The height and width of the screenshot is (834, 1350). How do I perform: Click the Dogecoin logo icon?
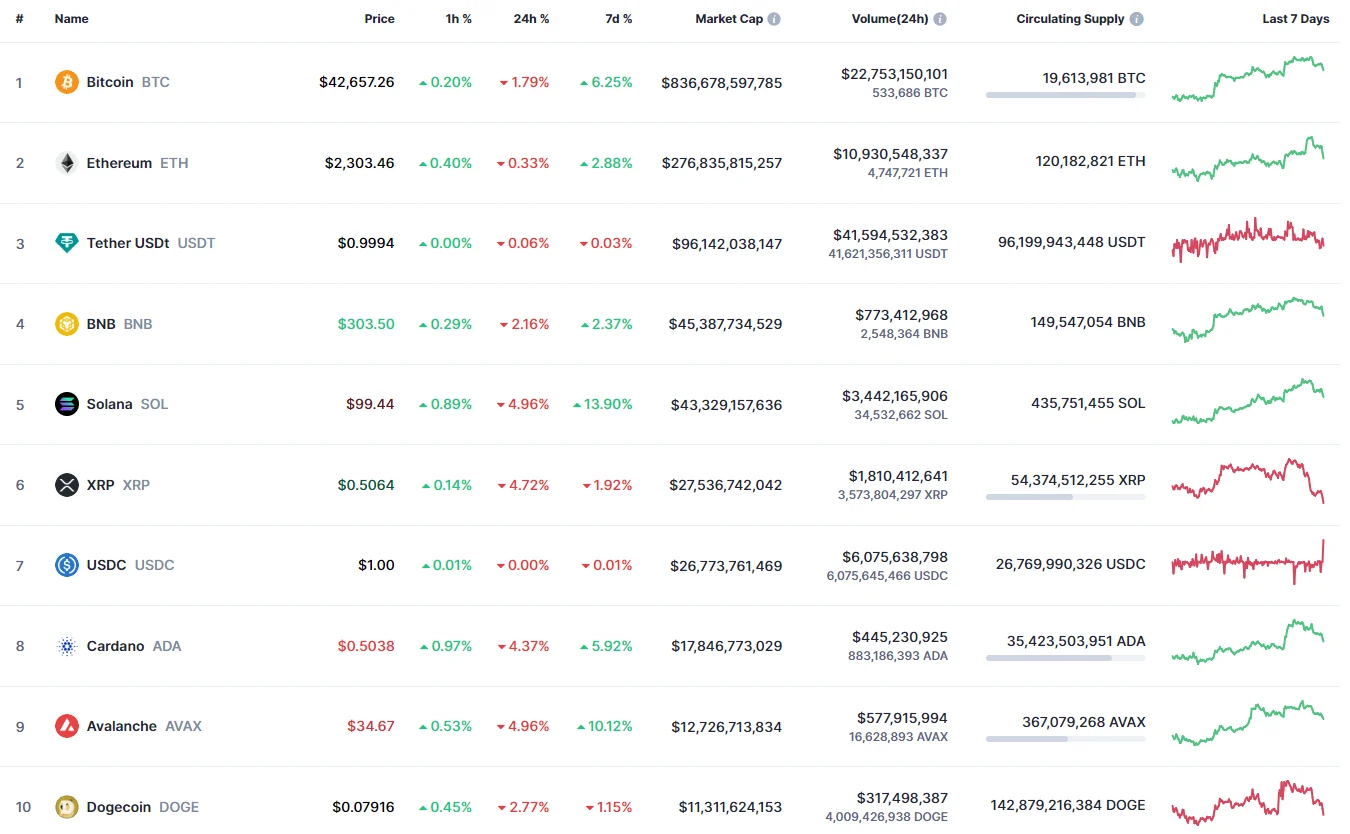pyautogui.click(x=66, y=807)
